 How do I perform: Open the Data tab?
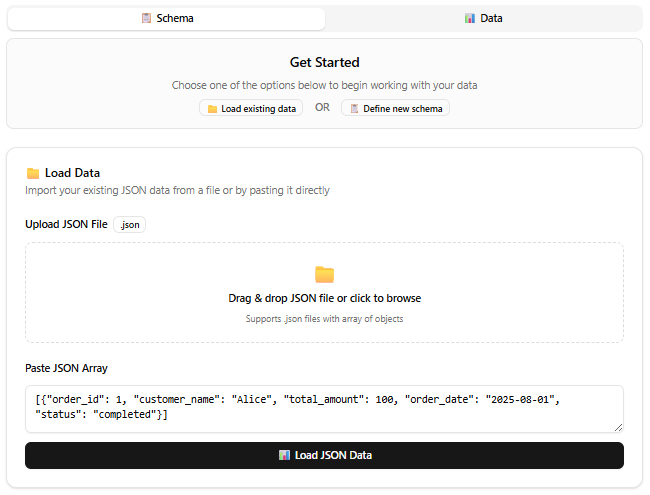coord(483,19)
